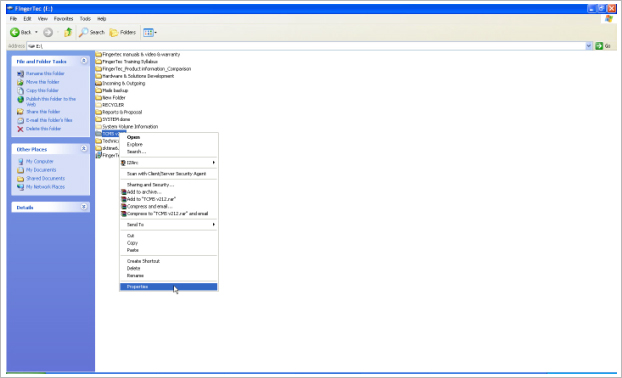Go up one folder level
The height and width of the screenshot is (378, 622).
pos(68,33)
